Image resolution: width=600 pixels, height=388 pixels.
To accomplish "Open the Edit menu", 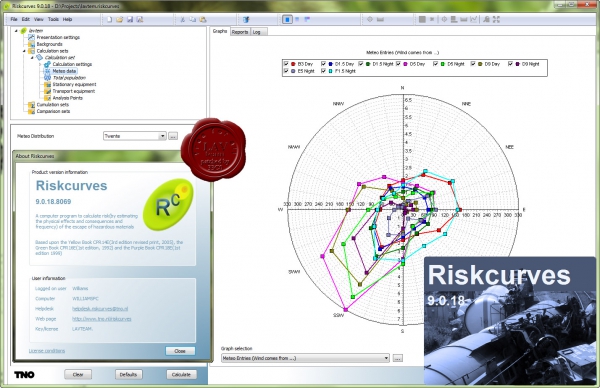I will [26, 19].
